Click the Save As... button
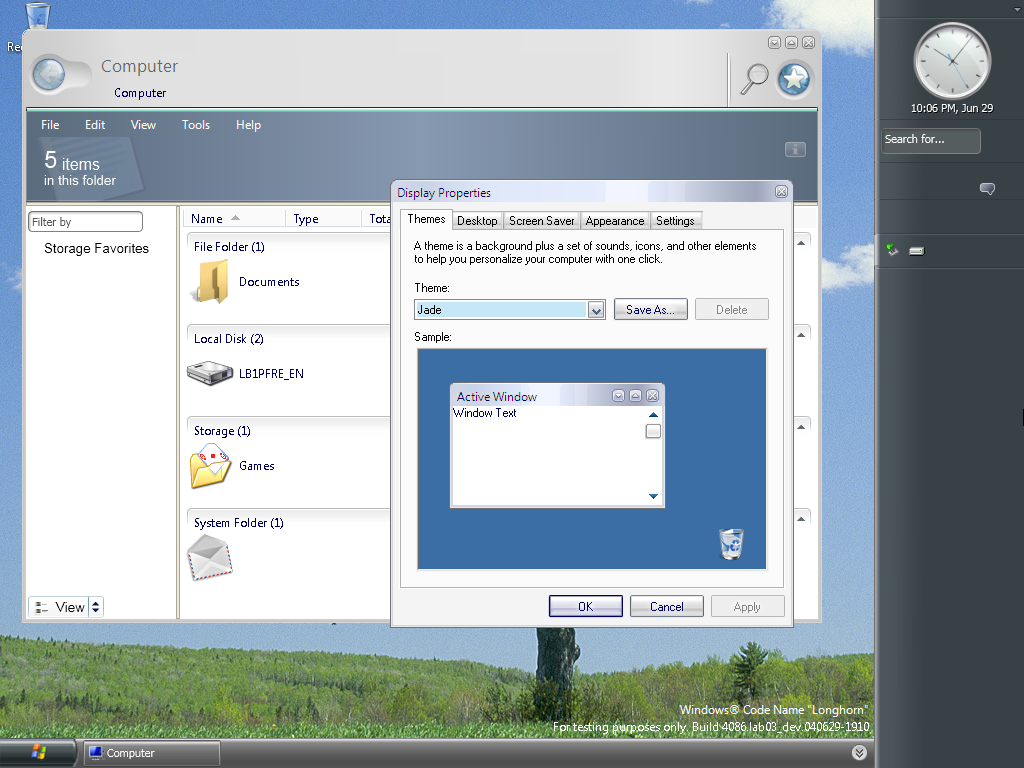Screen dimensions: 1024x768 pyautogui.click(x=650, y=310)
